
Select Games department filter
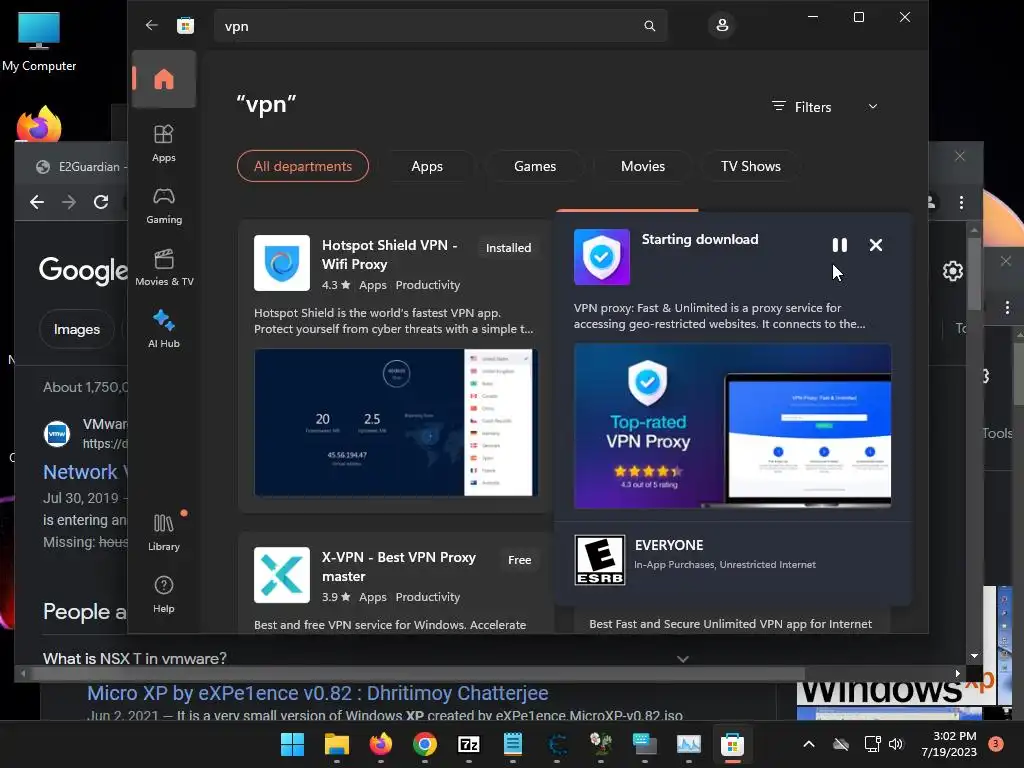coord(535,166)
